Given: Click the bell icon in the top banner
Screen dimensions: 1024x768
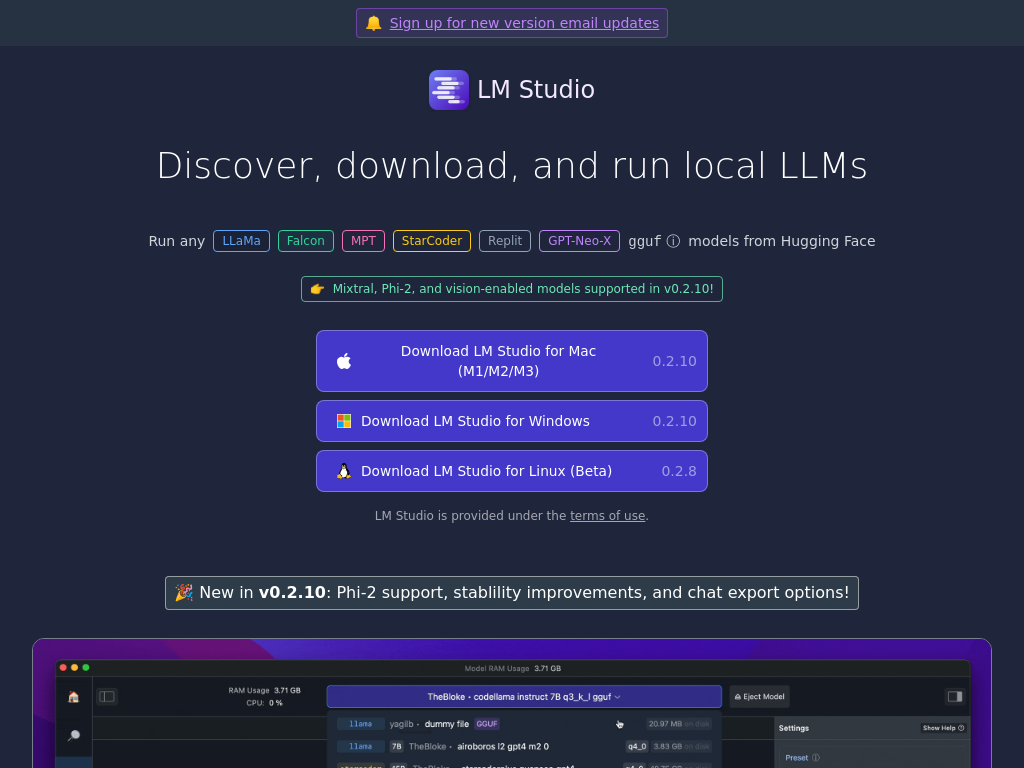Looking at the screenshot, I should 374,24.
